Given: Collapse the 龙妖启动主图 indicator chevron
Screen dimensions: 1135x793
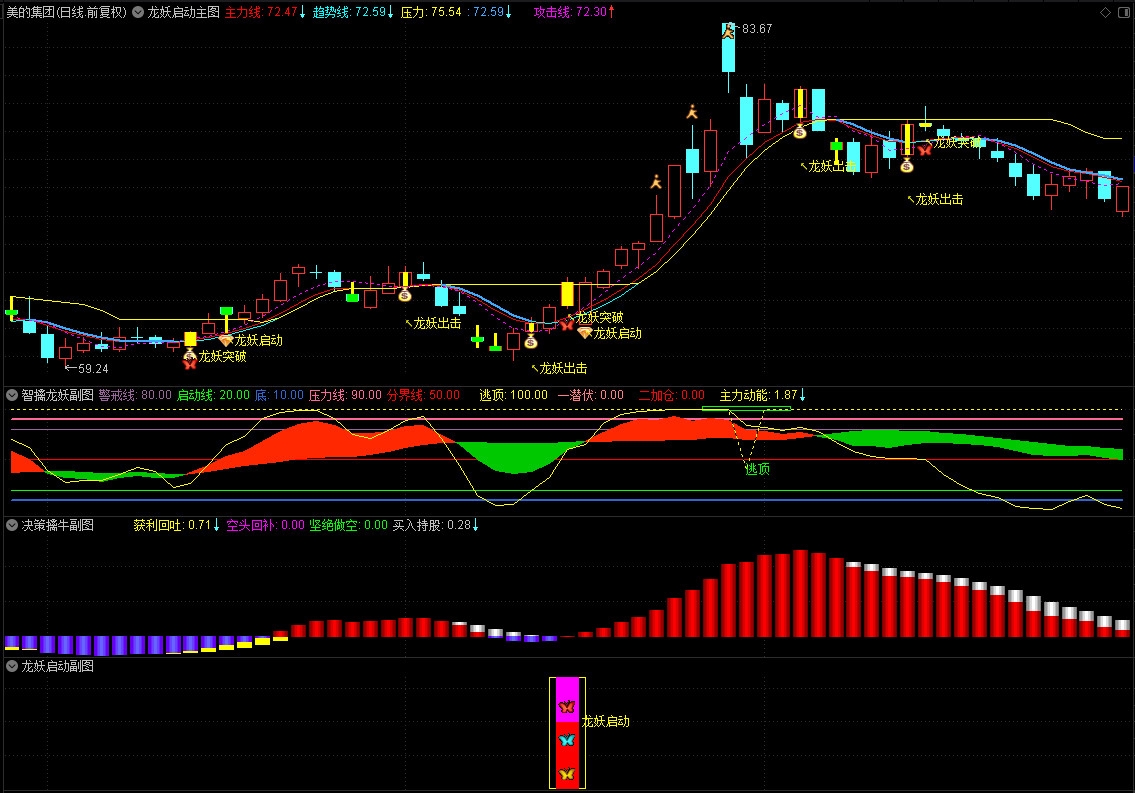Looking at the screenshot, I should pos(138,13).
